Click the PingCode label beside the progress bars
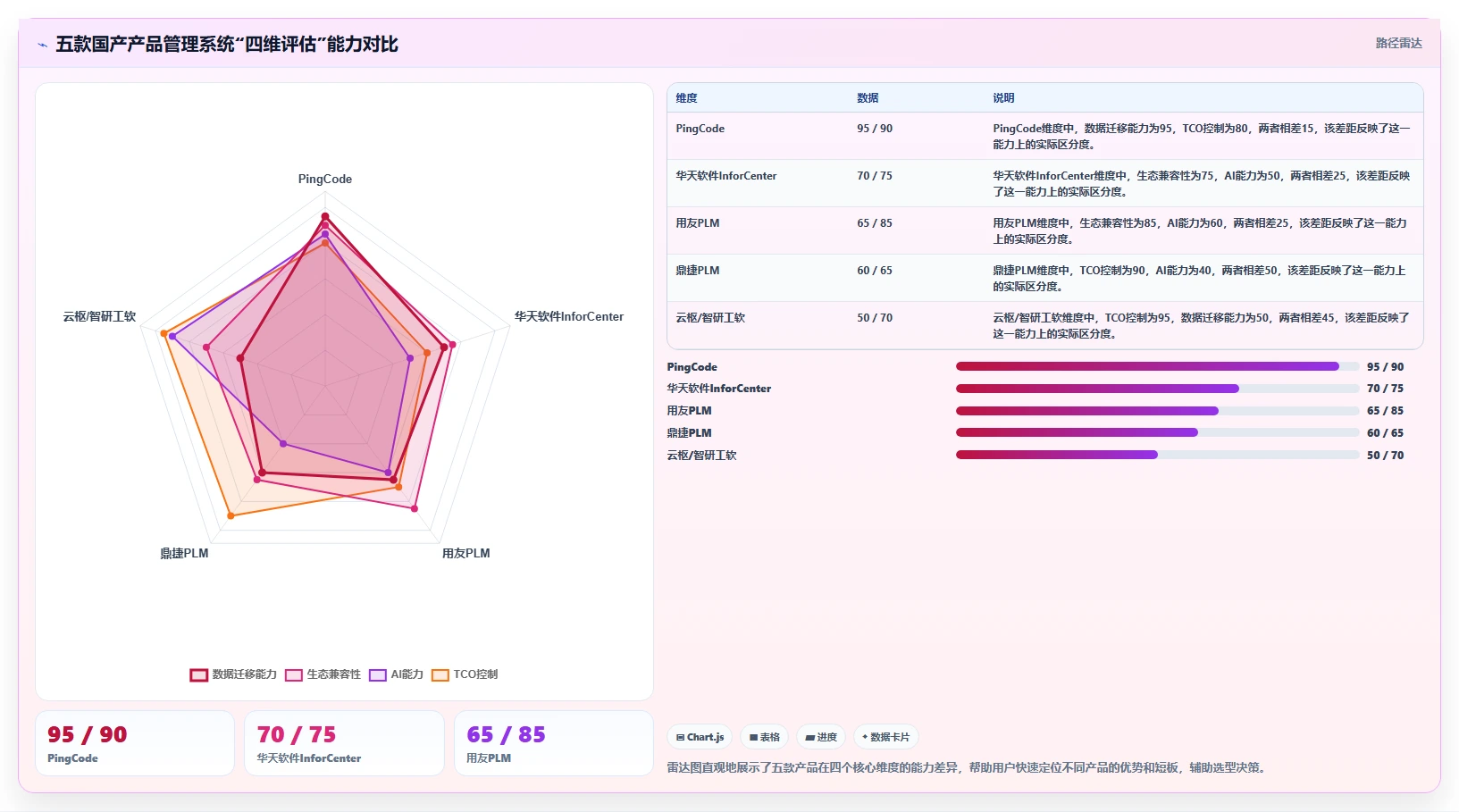This screenshot has height=812, width=1459. [x=692, y=367]
